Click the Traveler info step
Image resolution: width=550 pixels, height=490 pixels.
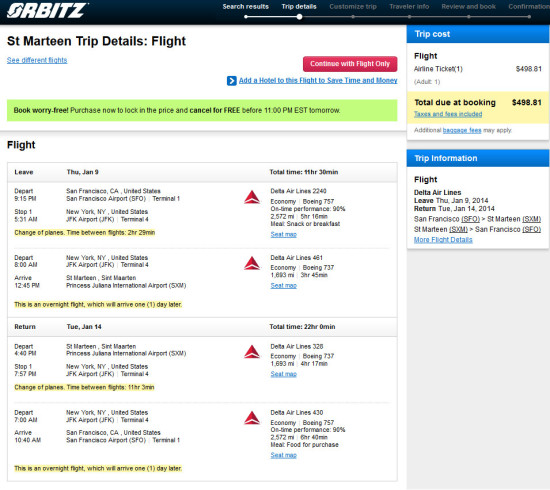pyautogui.click(x=409, y=7)
